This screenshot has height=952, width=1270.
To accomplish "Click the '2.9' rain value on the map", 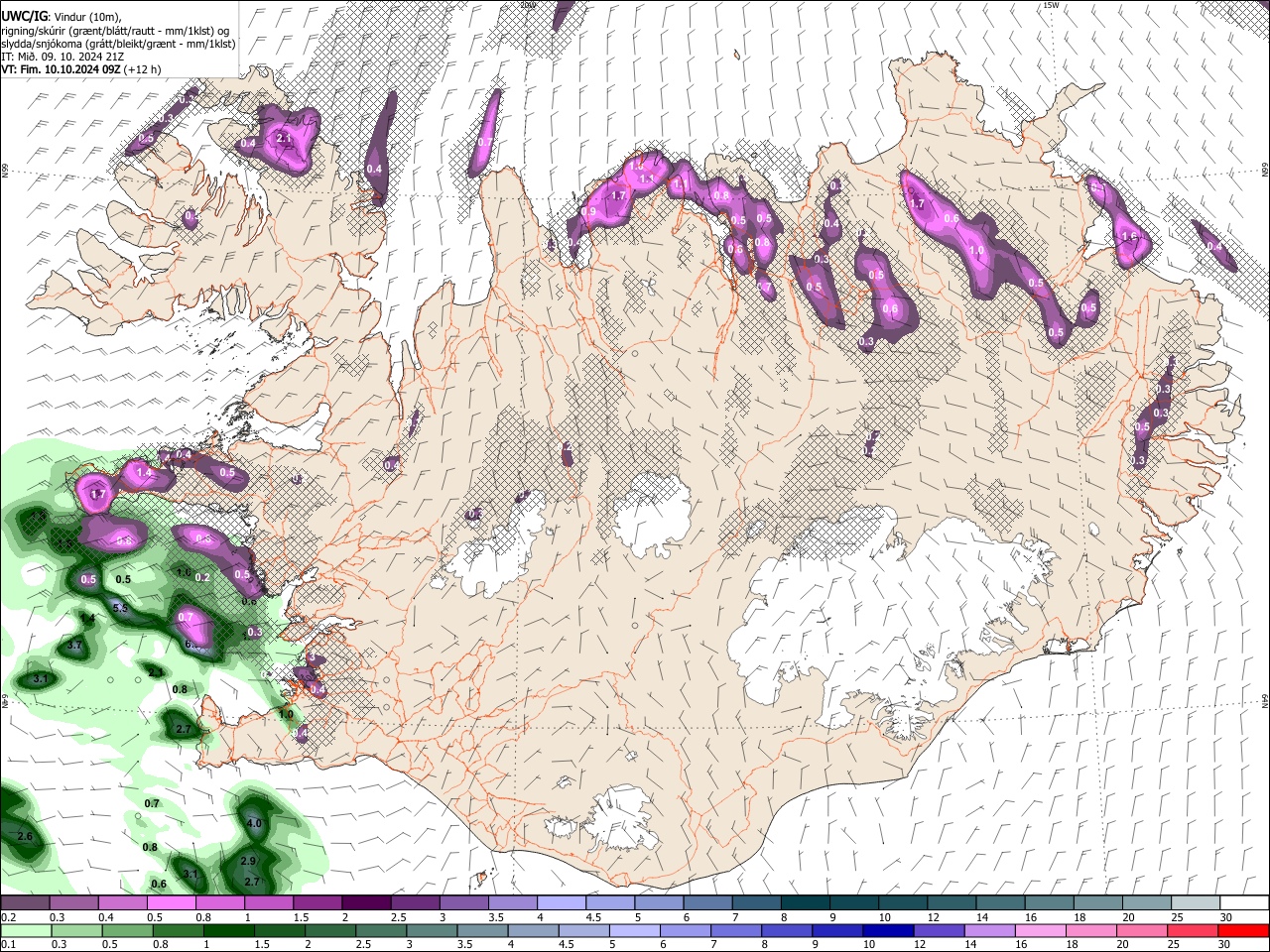I will (249, 861).
